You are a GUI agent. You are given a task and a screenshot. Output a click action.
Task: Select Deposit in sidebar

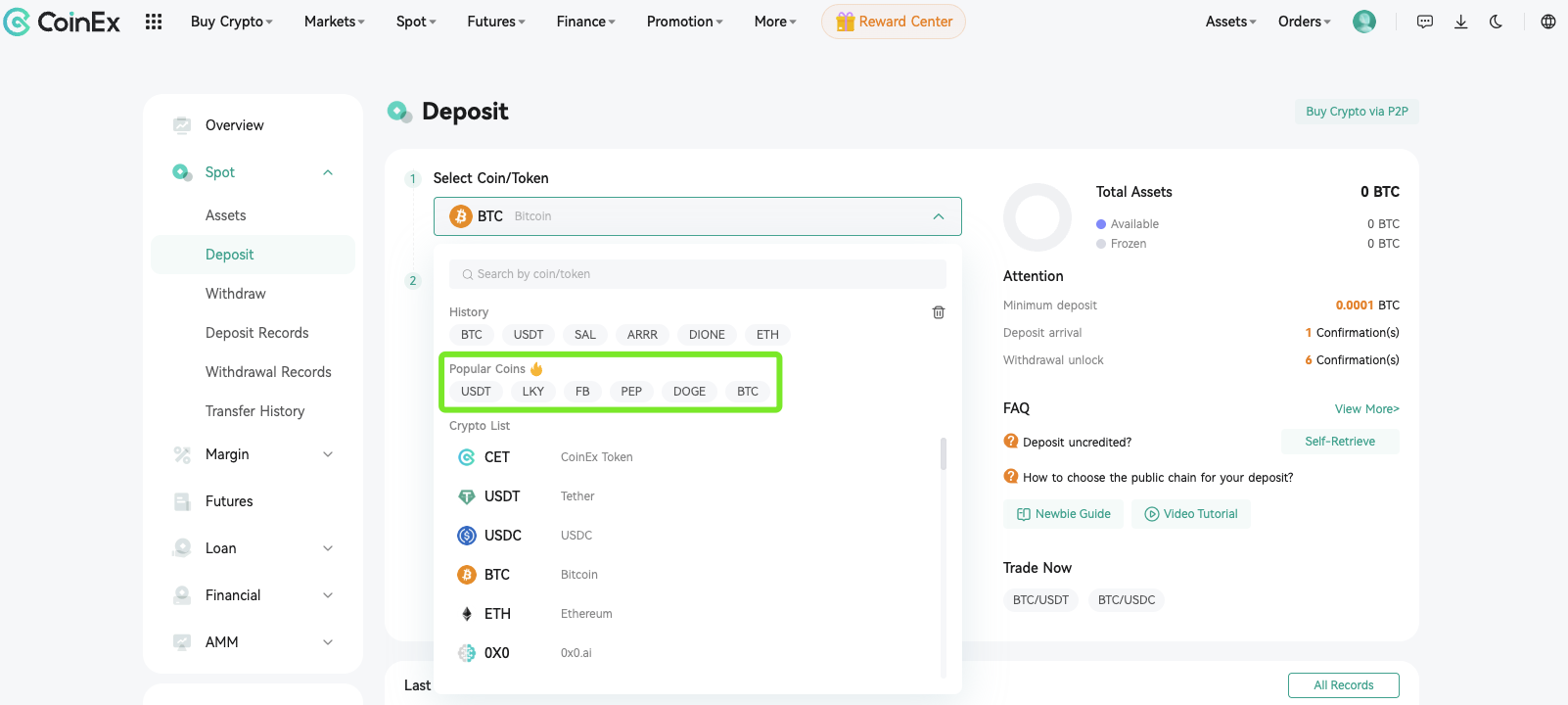253,255
